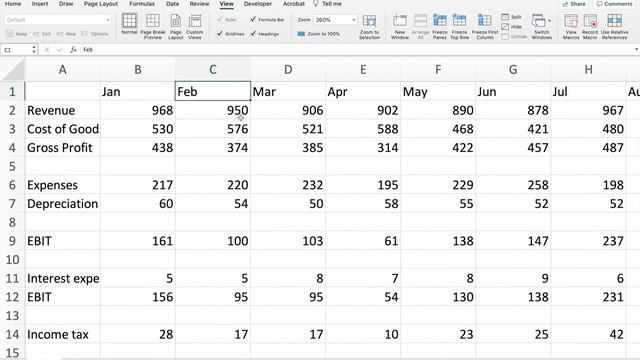Open the Developer tab
Viewport: 640px width, 360px height.
click(258, 4)
